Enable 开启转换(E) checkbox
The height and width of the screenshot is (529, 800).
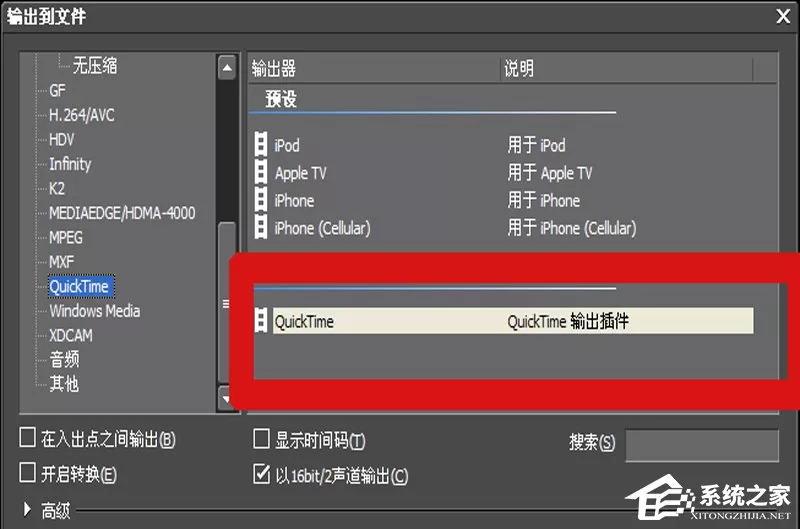(x=27, y=472)
